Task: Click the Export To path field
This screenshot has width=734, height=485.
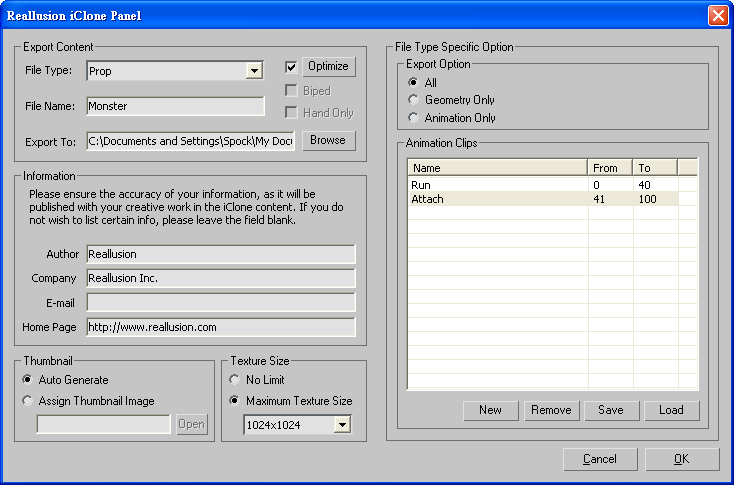Action: click(191, 141)
